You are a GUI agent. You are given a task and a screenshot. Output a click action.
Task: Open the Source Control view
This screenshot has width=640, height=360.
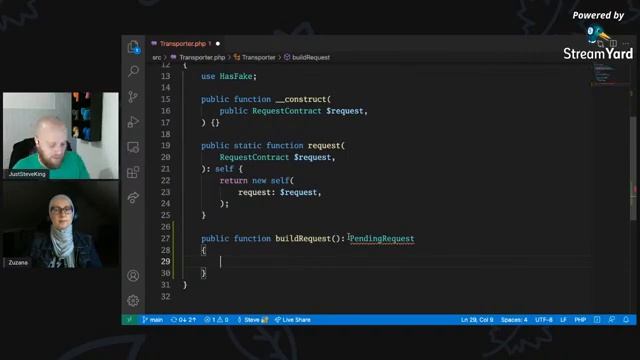[x=133, y=97]
